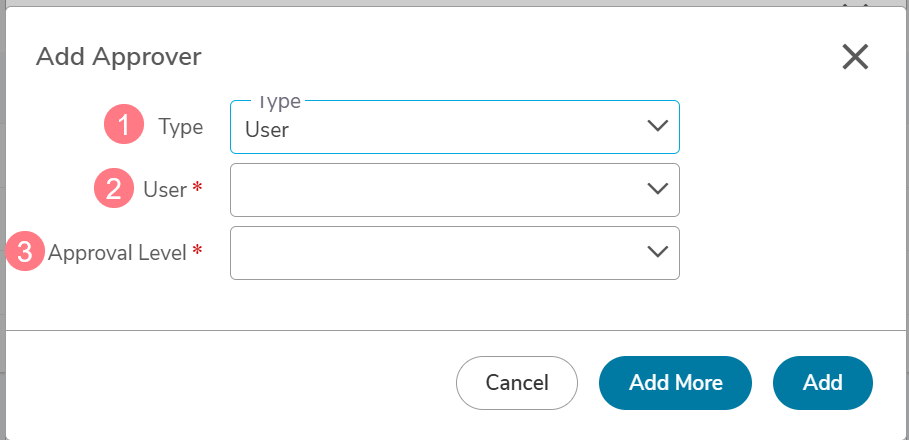
Task: Open the empty User dropdown field
Action: [x=454, y=190]
